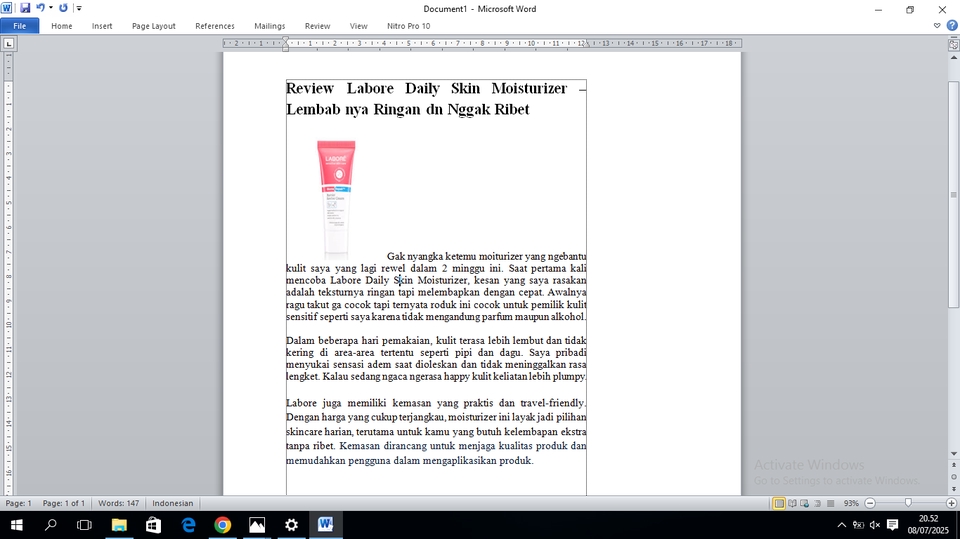Select the Labore product tube image
Viewport: 960px width, 539px height.
pyautogui.click(x=336, y=199)
